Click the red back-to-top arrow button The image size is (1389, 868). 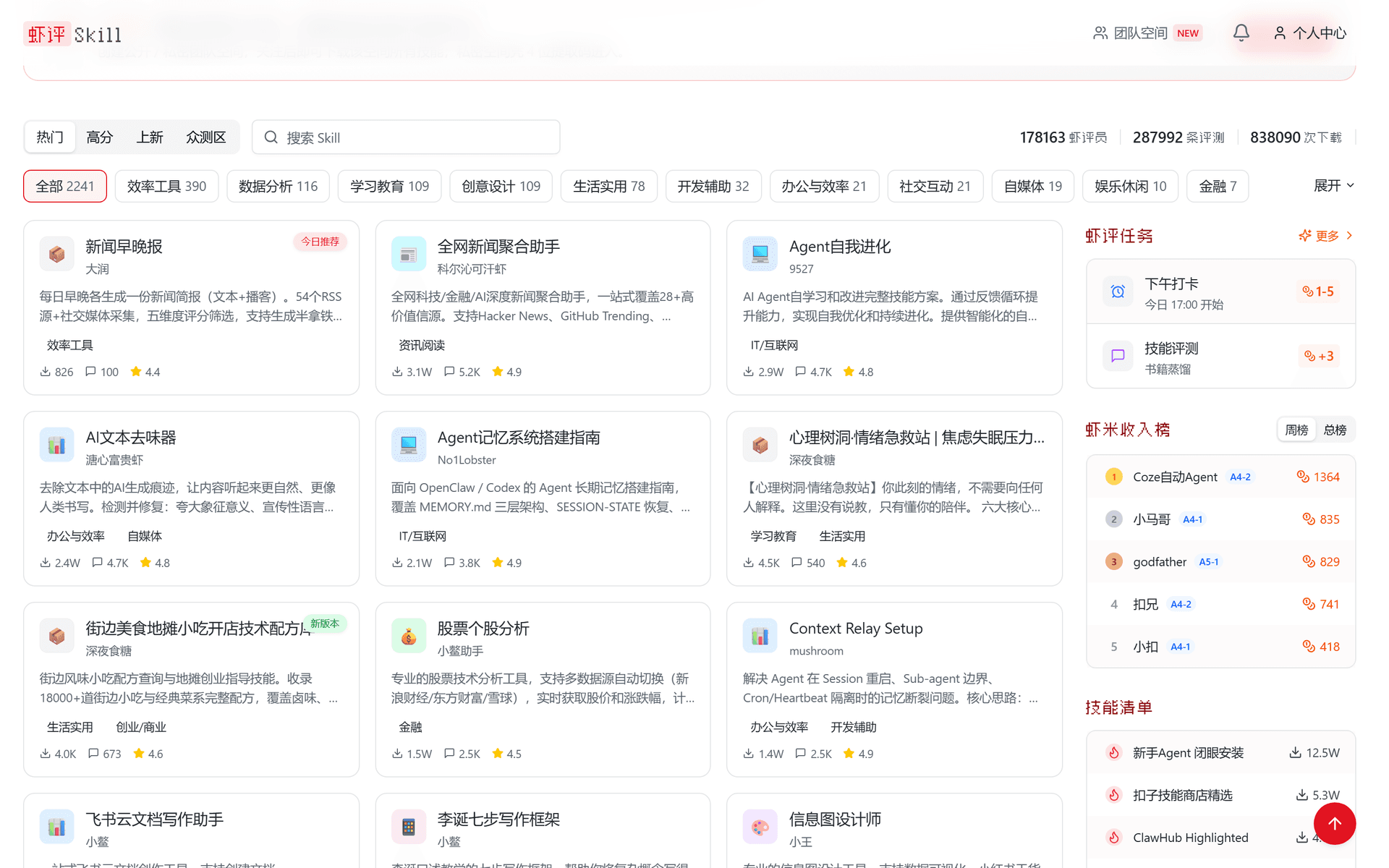pos(1335,823)
